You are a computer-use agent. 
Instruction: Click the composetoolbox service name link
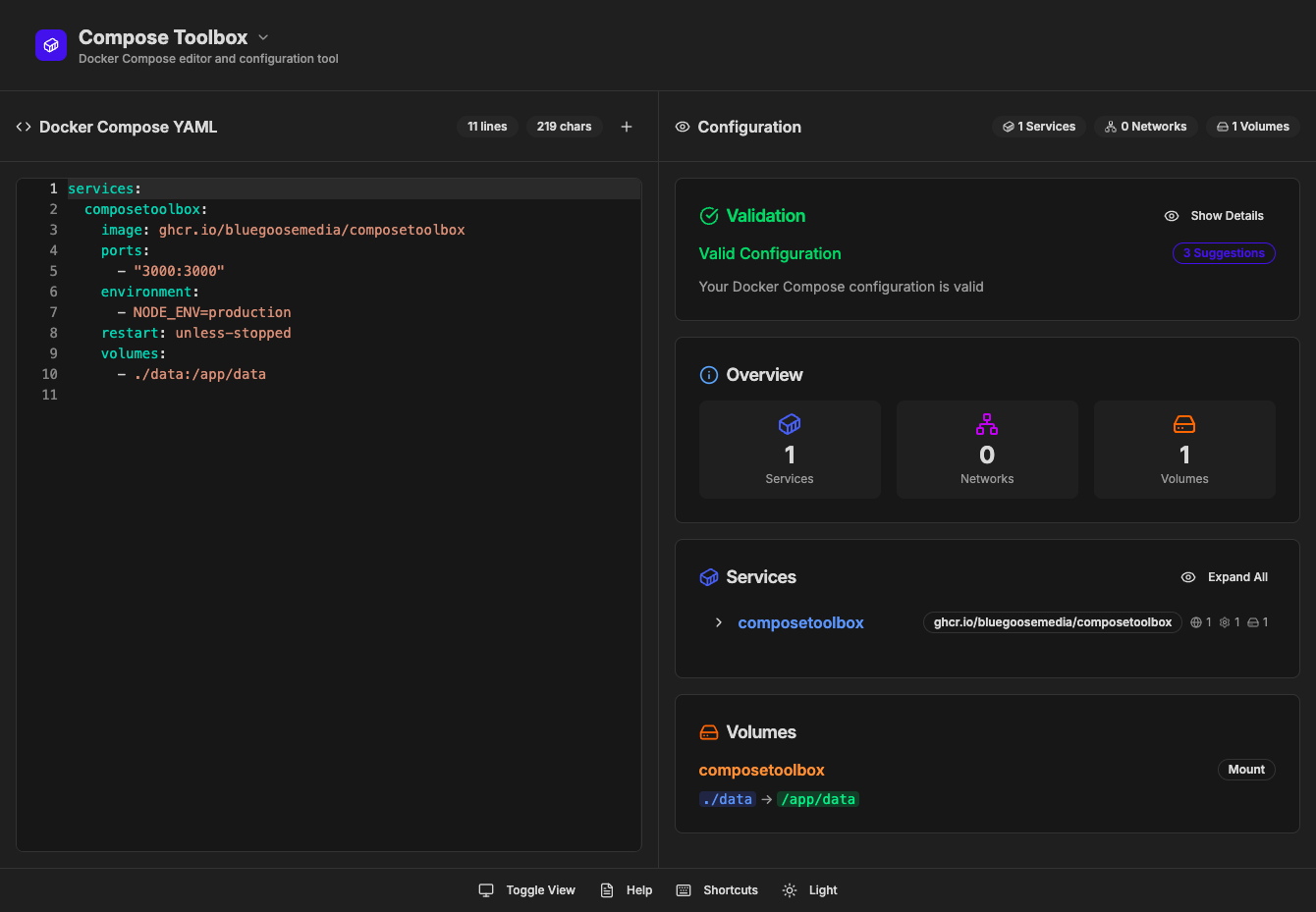(800, 622)
